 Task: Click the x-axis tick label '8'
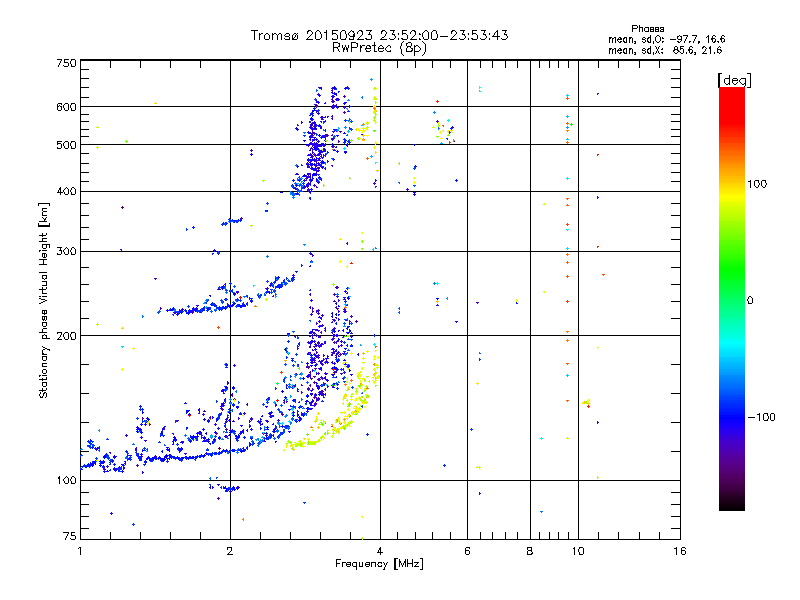click(x=530, y=551)
